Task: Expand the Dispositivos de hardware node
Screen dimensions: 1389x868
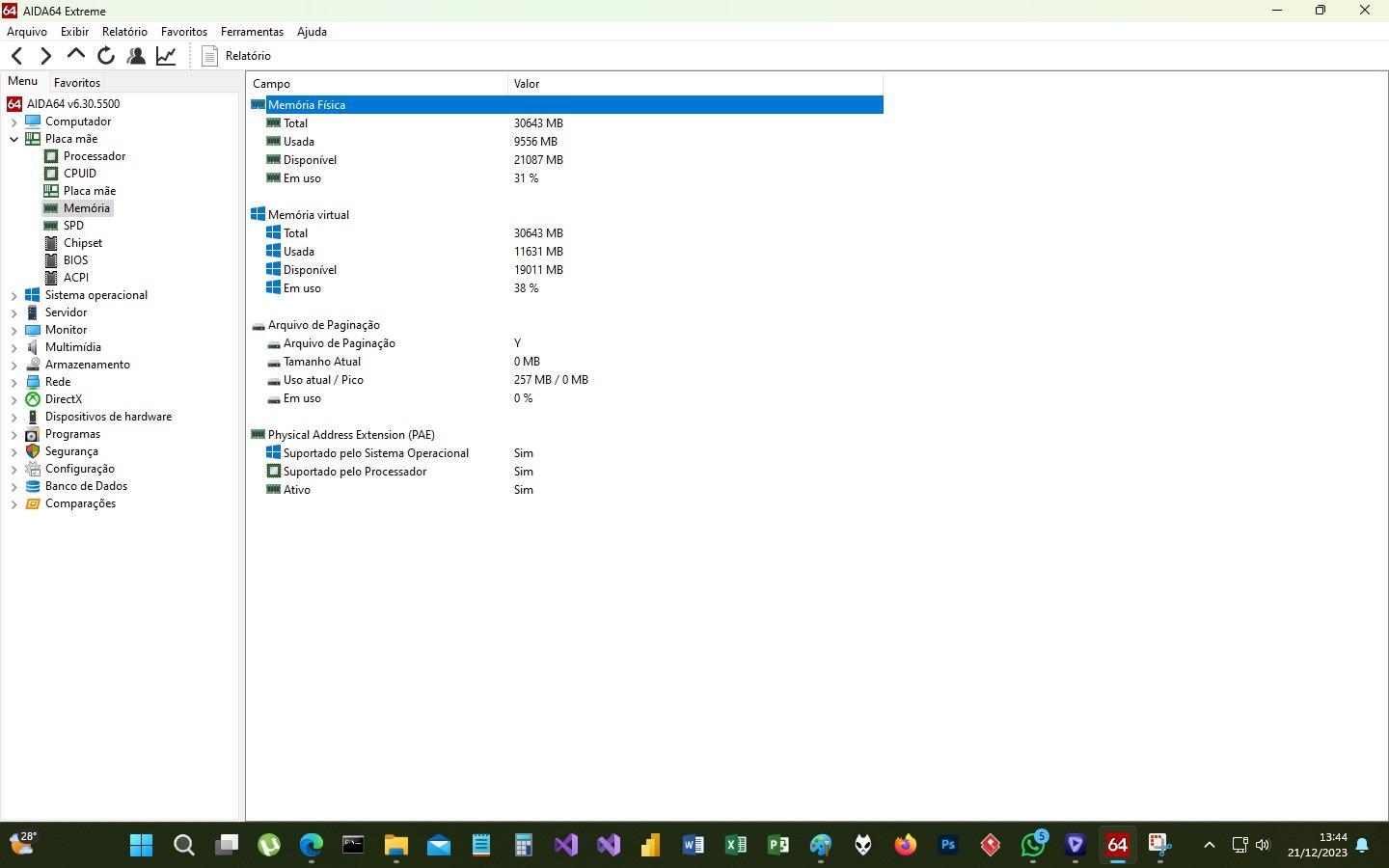Action: pyautogui.click(x=14, y=417)
